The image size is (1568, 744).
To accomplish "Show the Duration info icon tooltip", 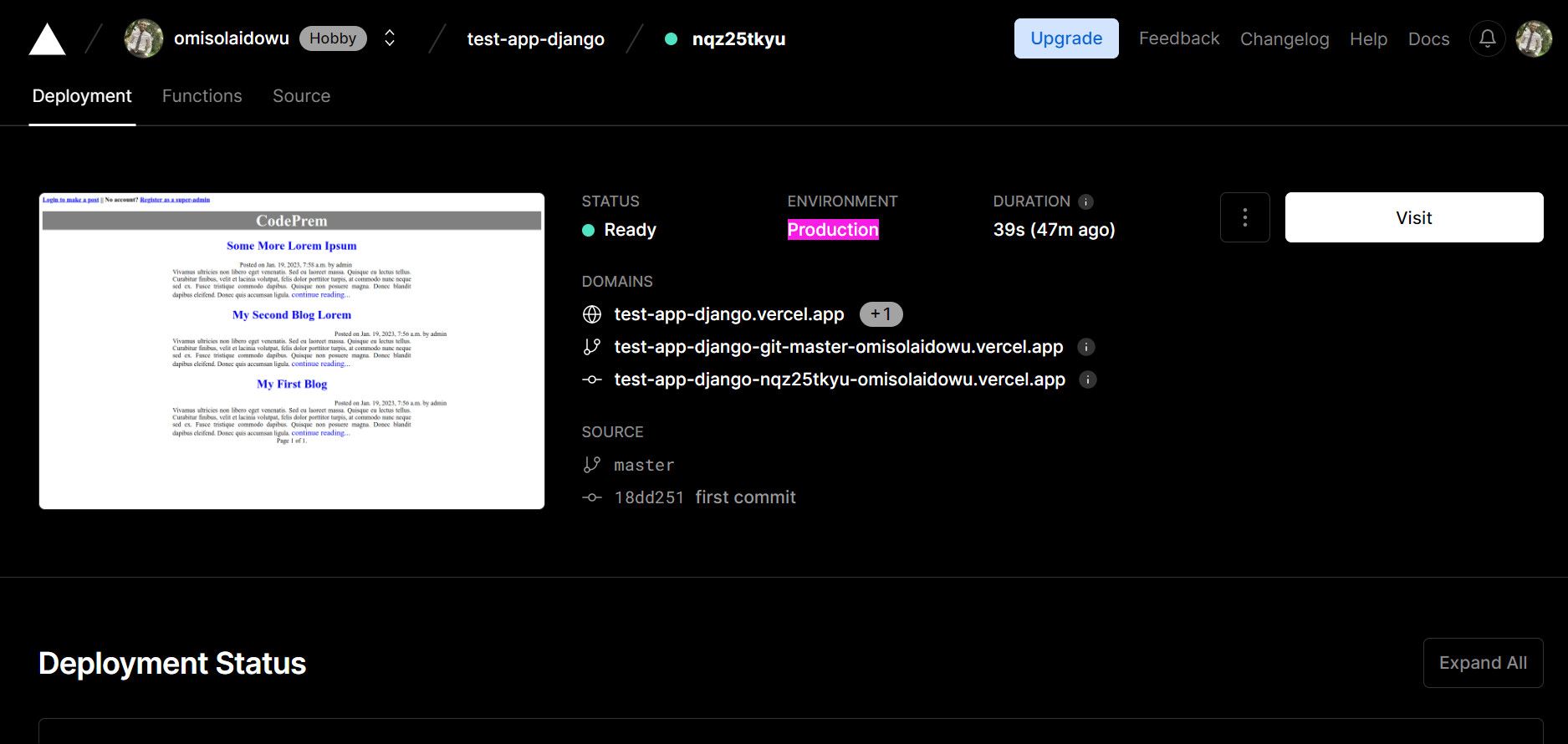I will 1085,201.
